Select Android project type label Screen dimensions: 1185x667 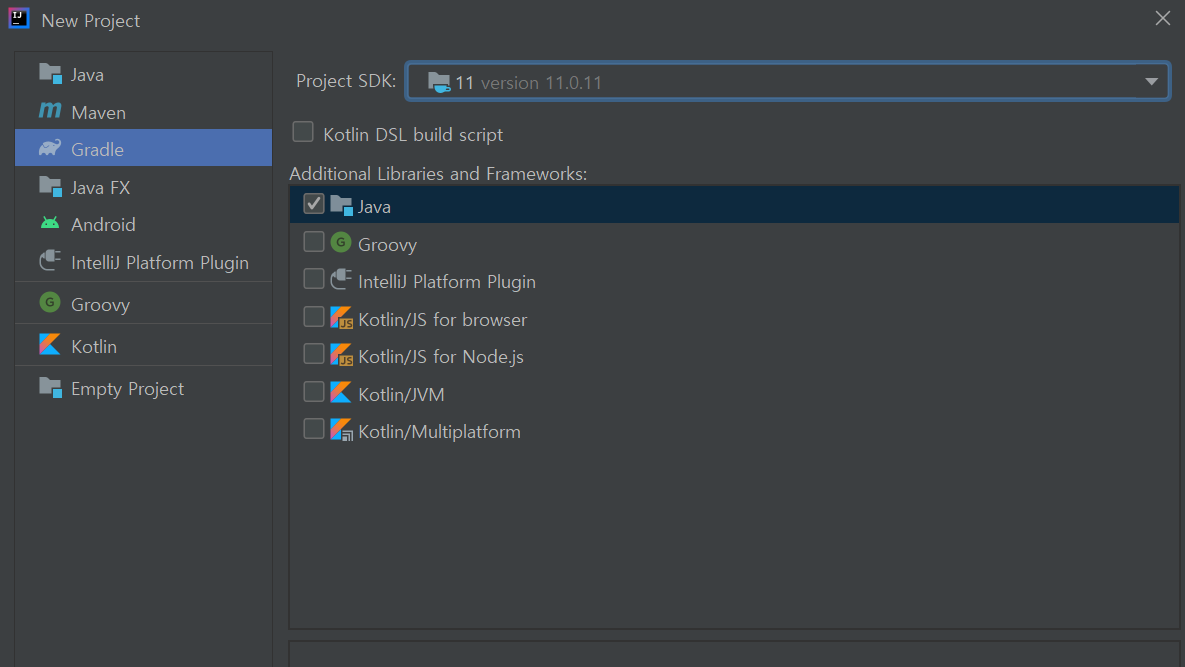[x=104, y=224]
